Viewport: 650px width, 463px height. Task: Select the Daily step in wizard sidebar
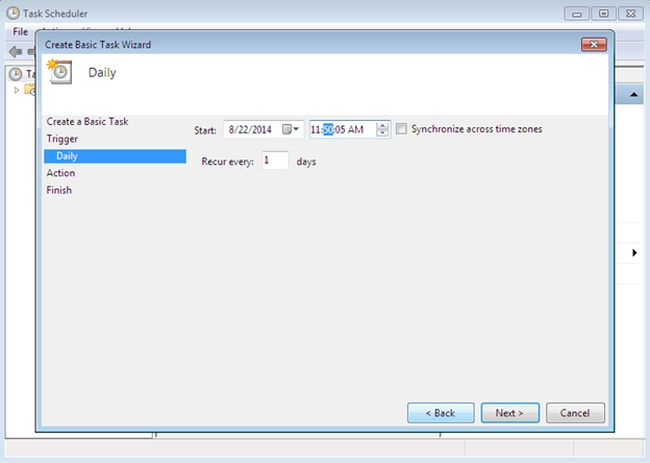[115, 156]
